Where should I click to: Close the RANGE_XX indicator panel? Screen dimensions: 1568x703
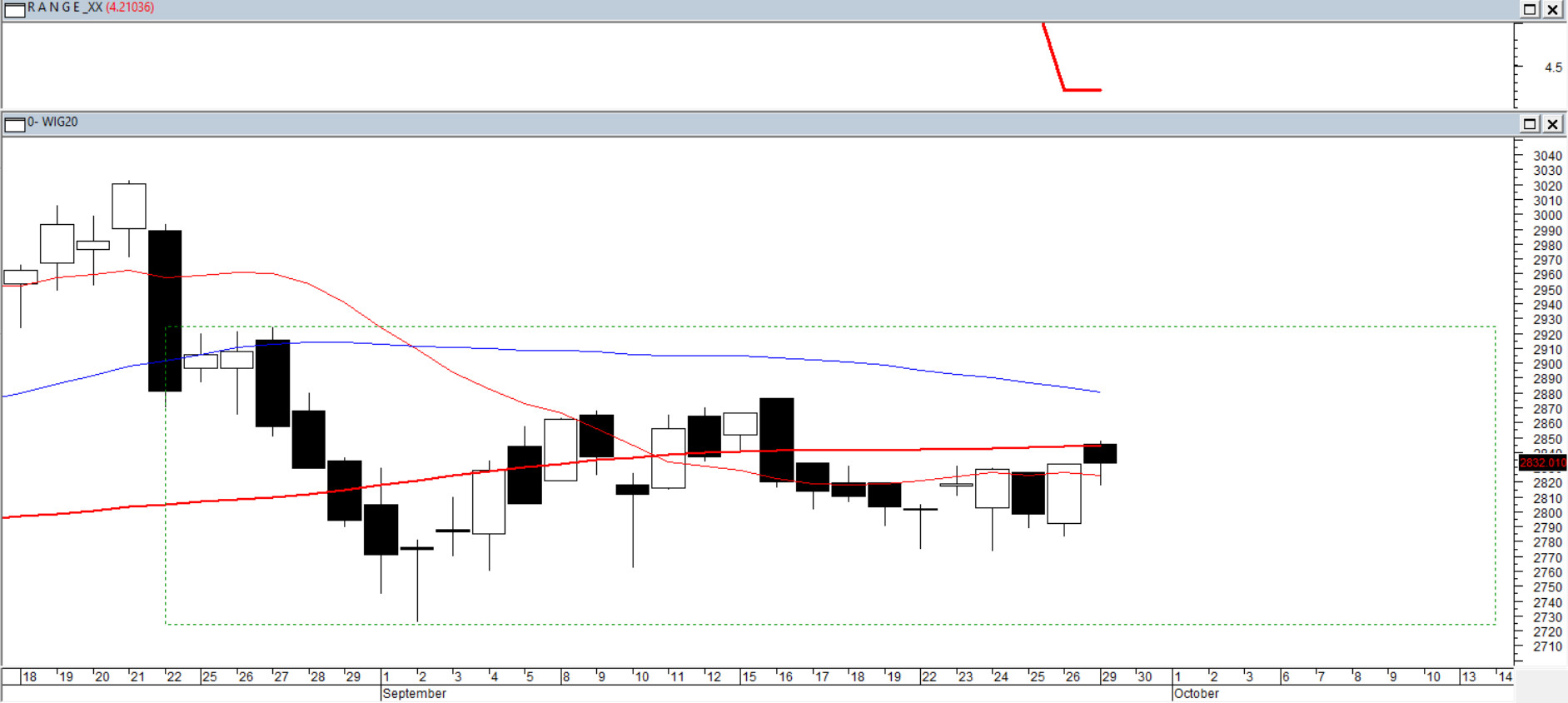click(1553, 9)
